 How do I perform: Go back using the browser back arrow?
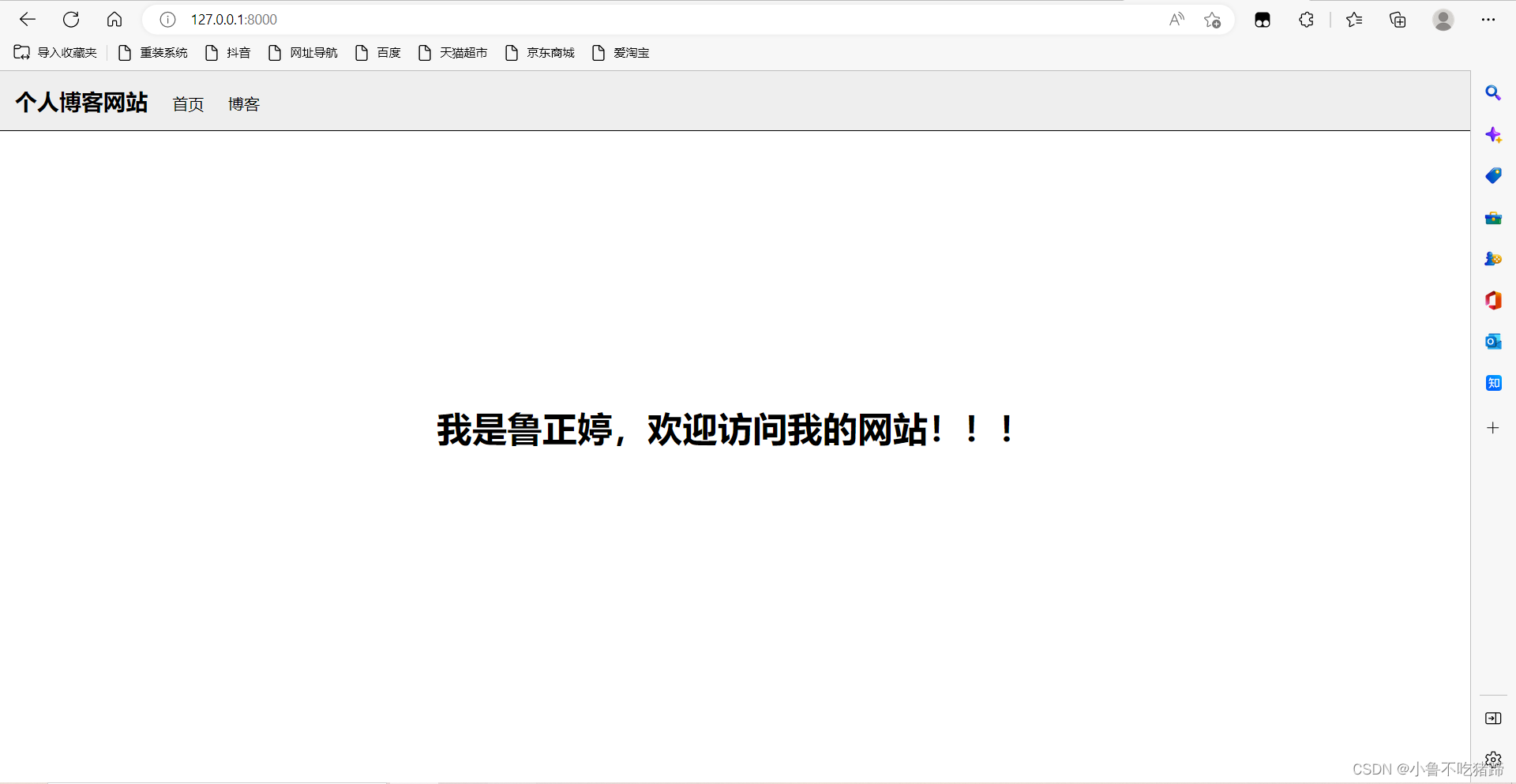(x=28, y=20)
